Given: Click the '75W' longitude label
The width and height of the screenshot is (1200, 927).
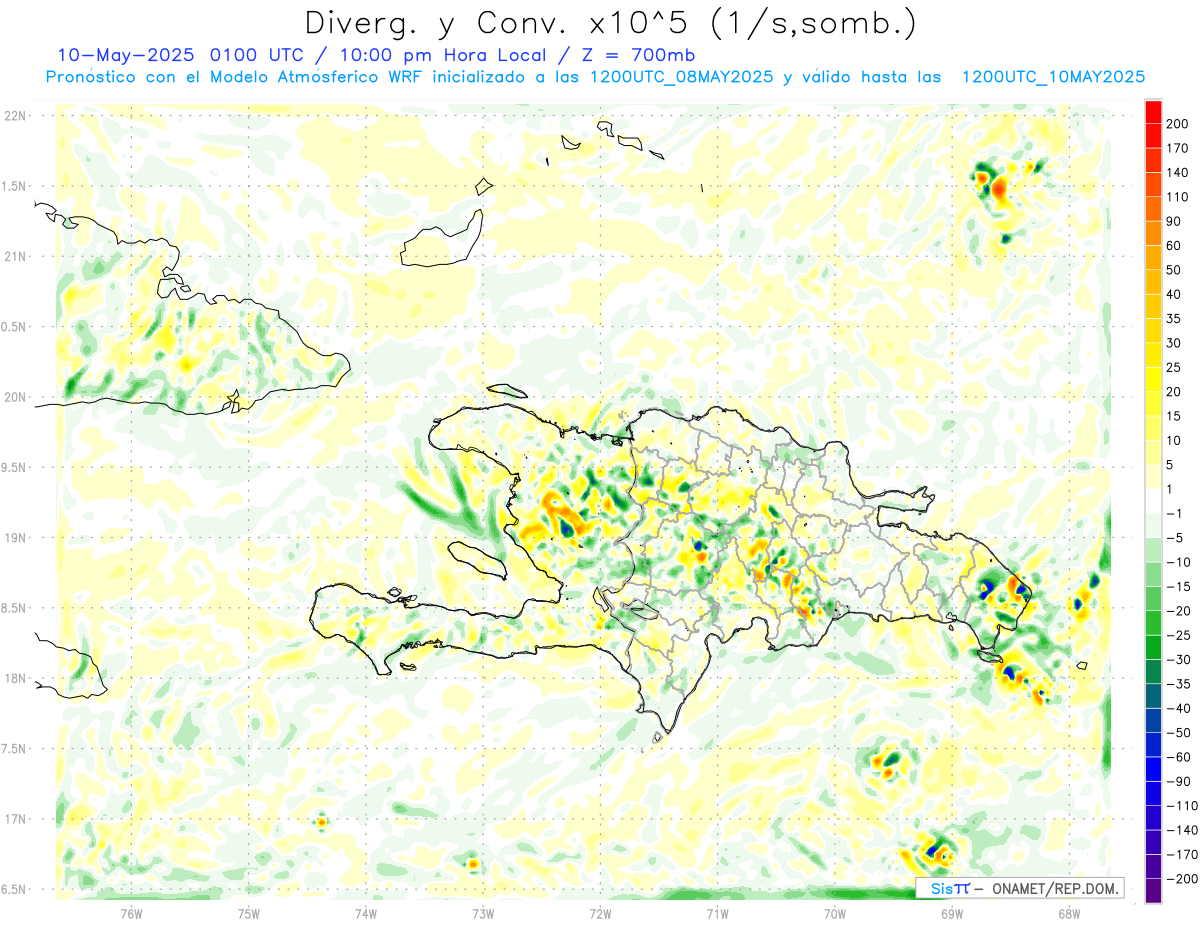Looking at the screenshot, I should tap(249, 913).
